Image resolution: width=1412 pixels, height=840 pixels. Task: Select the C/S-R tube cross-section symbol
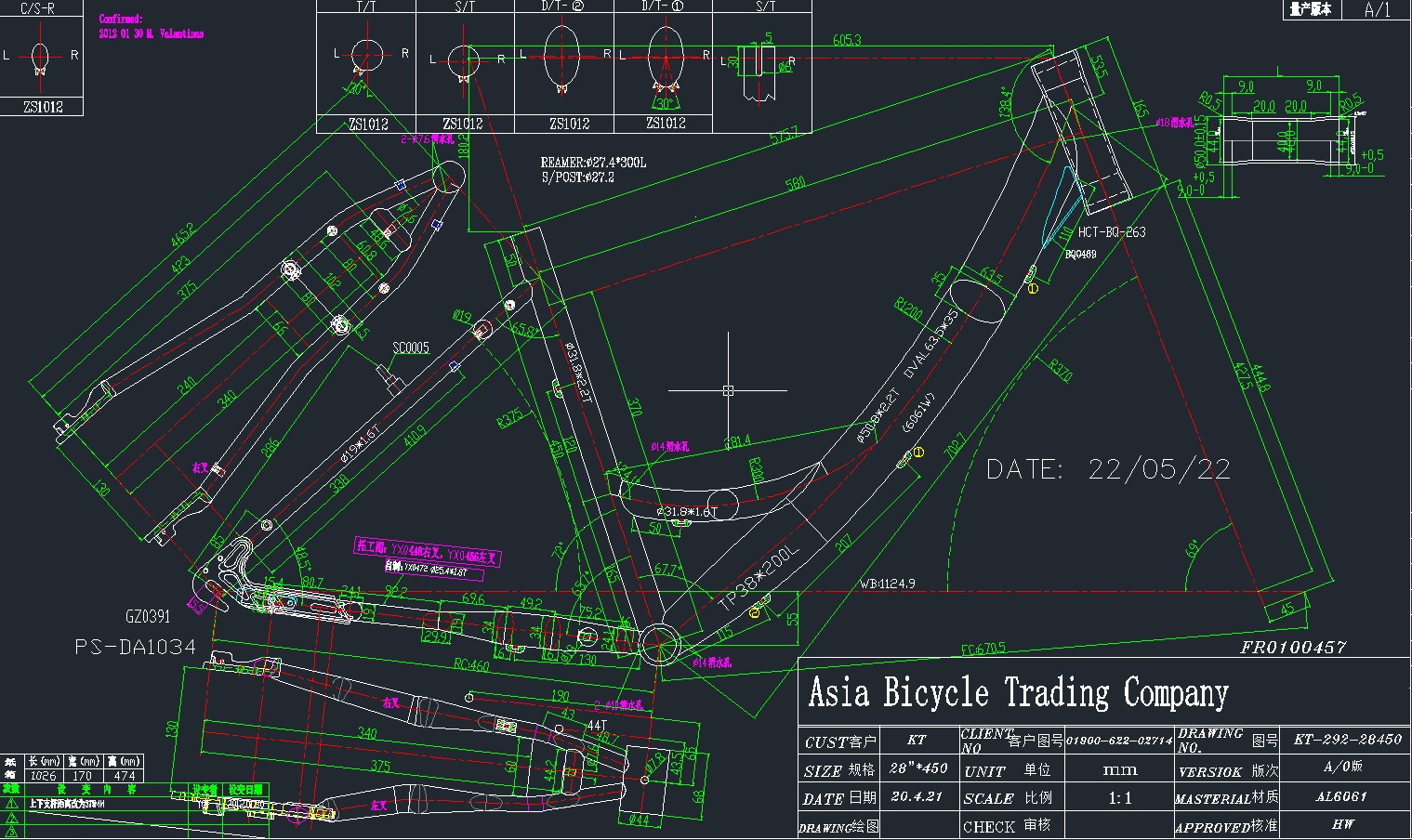click(40, 56)
